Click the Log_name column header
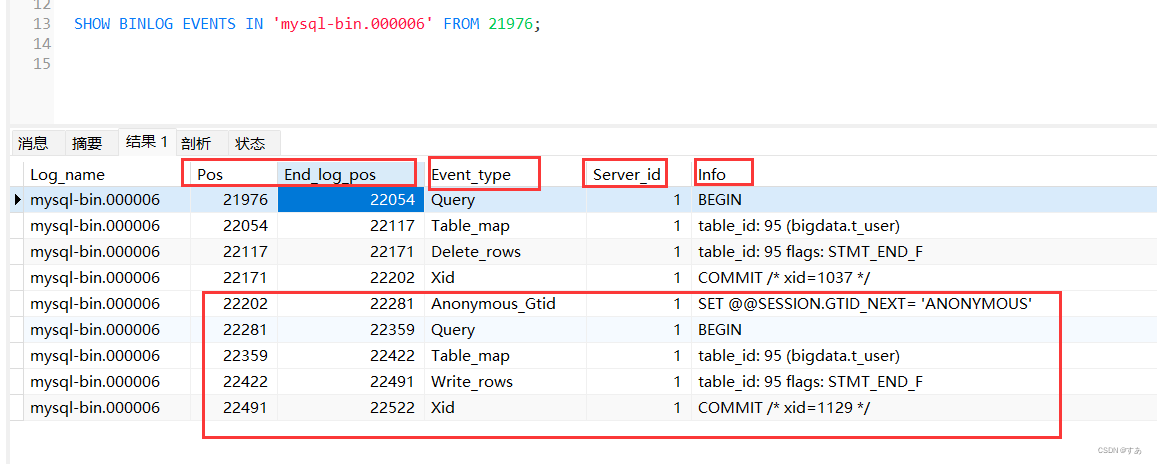 click(108, 174)
